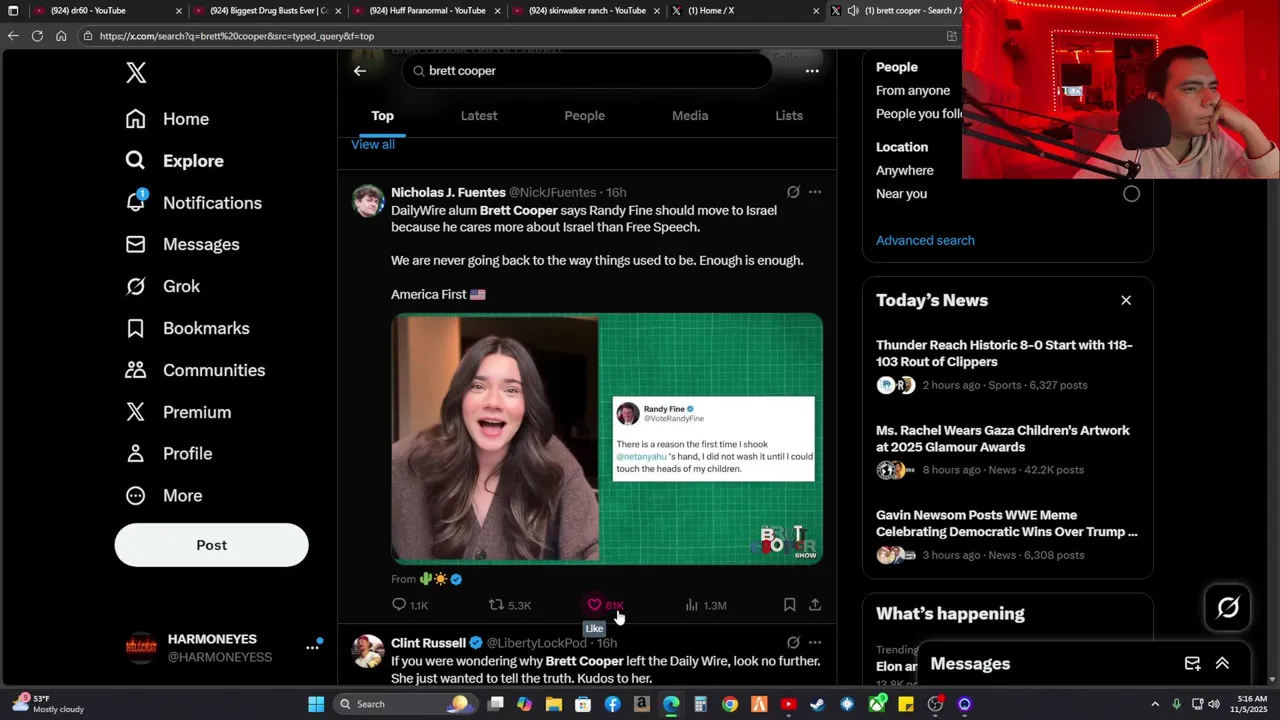
Task: Click Grok icon on Clint Russell post
Action: (x=793, y=643)
